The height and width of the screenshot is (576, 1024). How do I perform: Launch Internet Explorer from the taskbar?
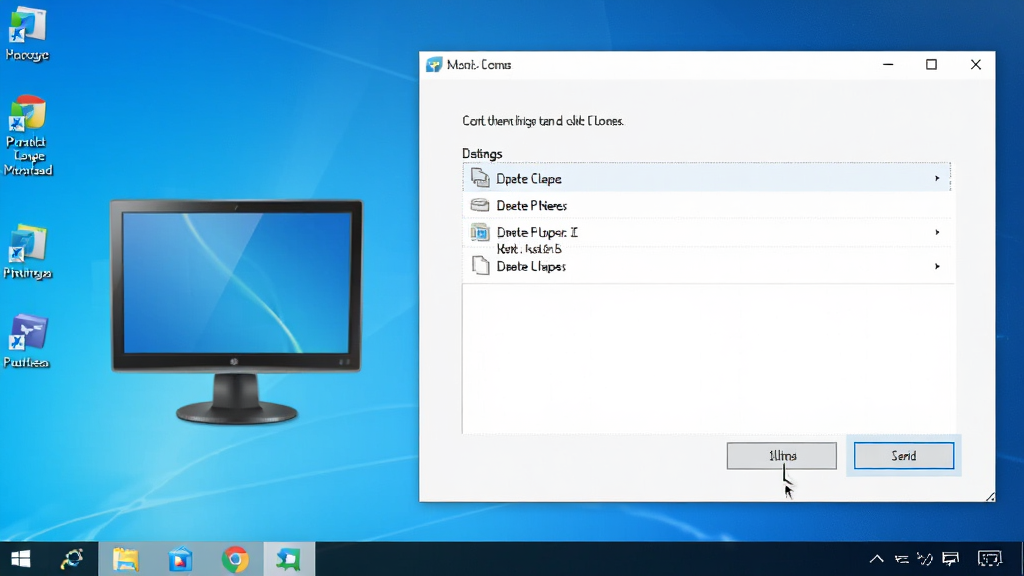(72, 559)
